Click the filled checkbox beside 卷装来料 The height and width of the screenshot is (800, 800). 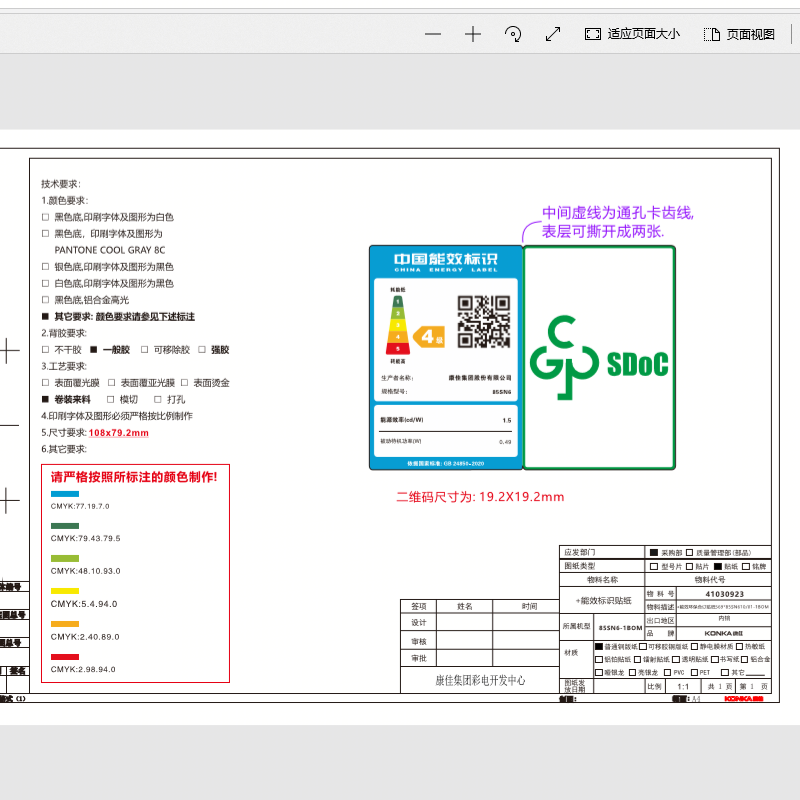pos(45,399)
